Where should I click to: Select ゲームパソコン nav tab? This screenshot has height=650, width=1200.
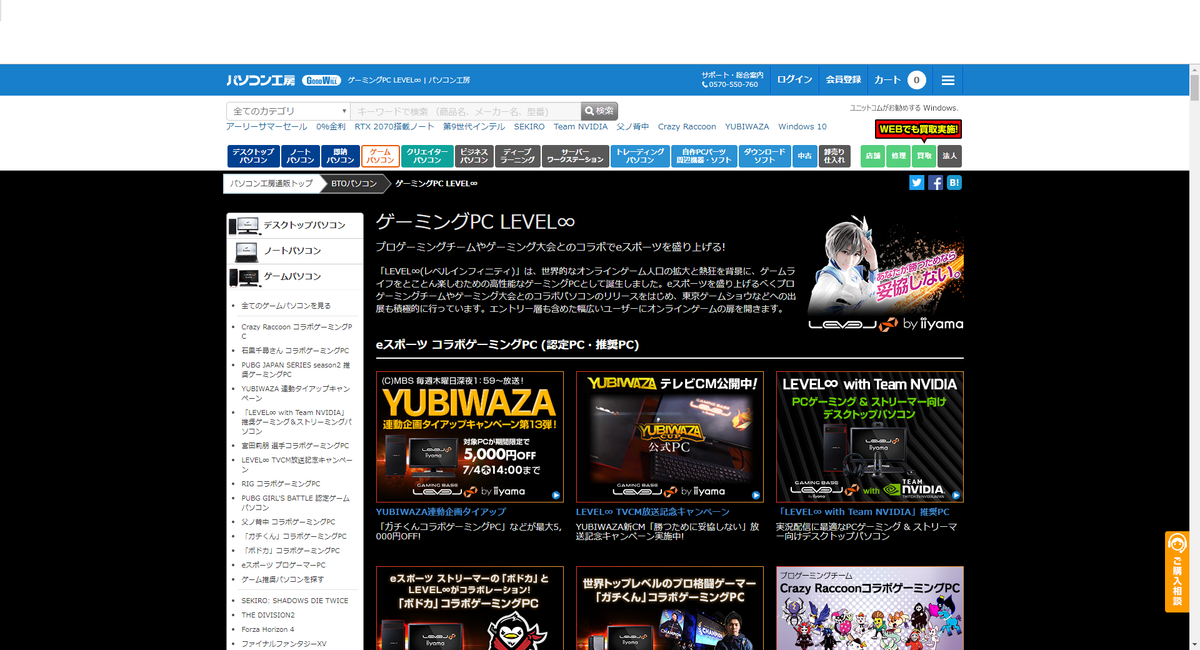[x=380, y=156]
